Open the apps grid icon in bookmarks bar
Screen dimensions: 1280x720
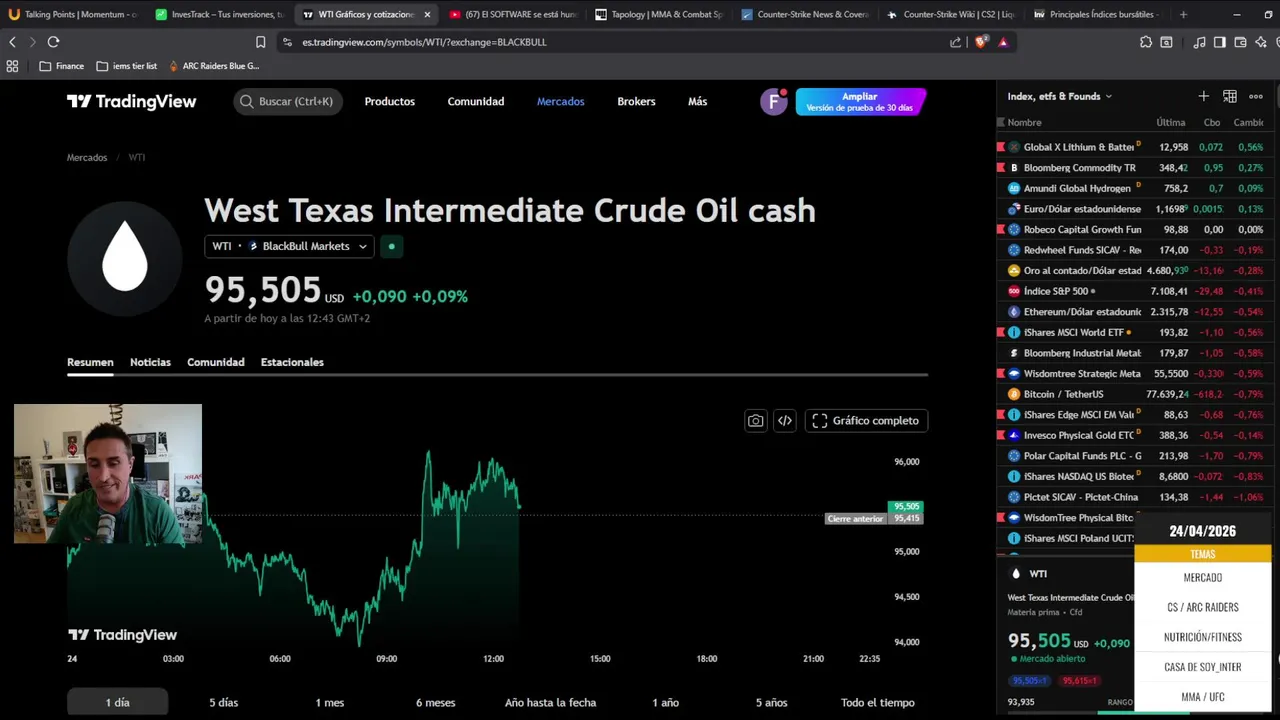click(12, 66)
